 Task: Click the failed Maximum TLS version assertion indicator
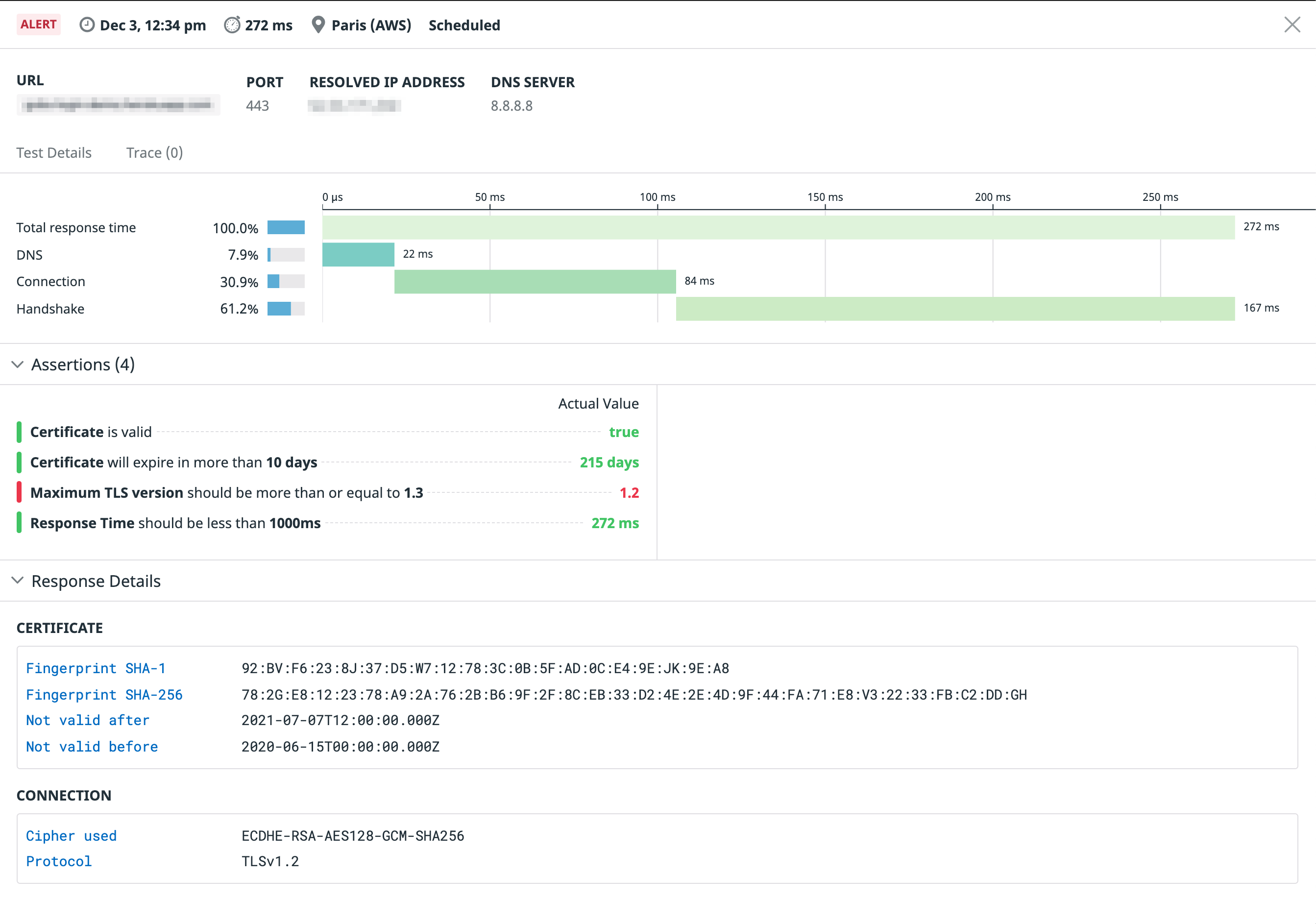(20, 492)
